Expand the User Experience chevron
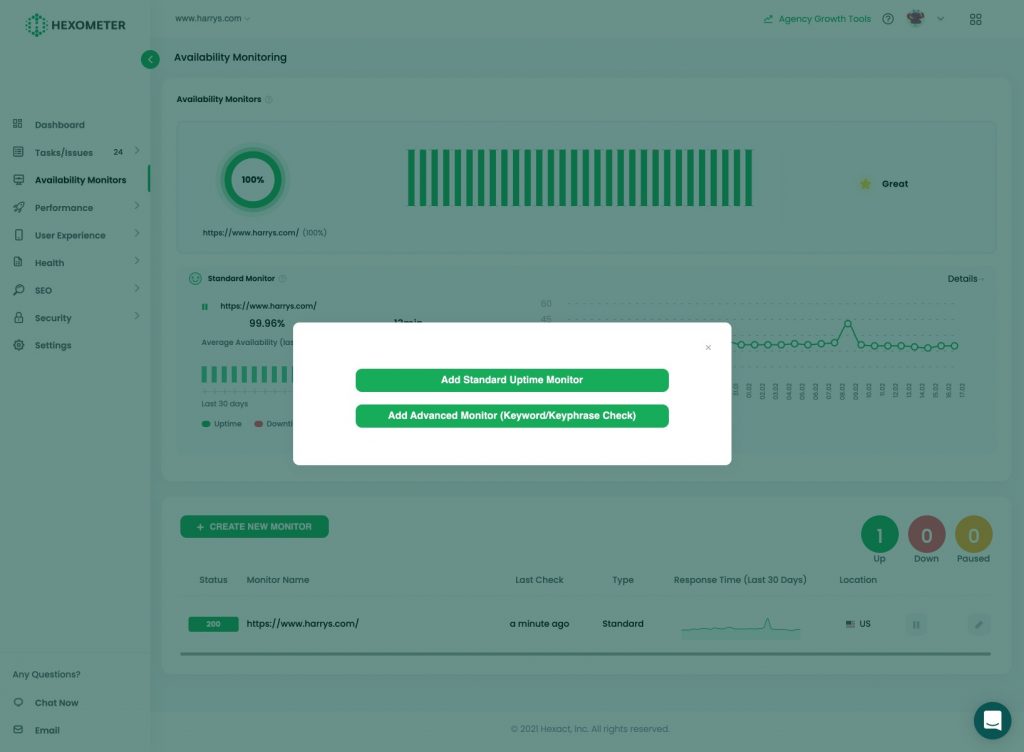 pyautogui.click(x=136, y=233)
